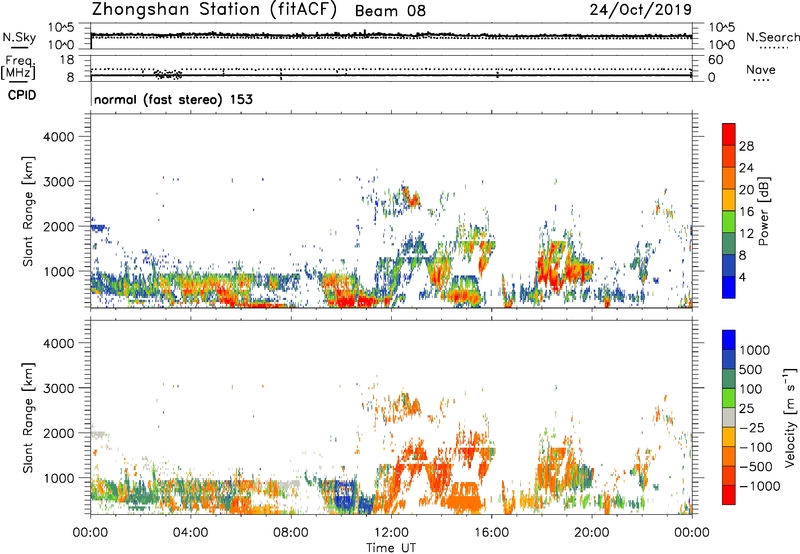Click the "18" frequency axis tick label
Screen dimensions: 800x554
[x=67, y=60]
